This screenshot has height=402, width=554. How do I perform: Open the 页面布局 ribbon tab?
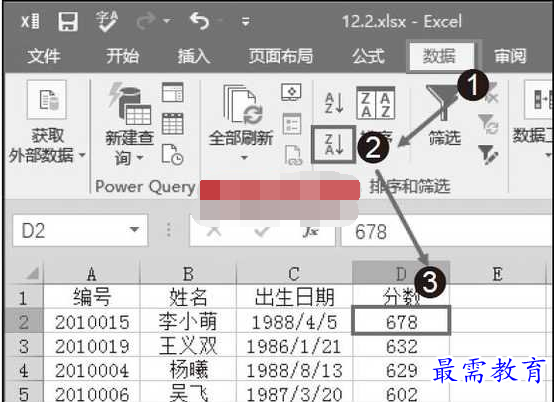click(280, 57)
